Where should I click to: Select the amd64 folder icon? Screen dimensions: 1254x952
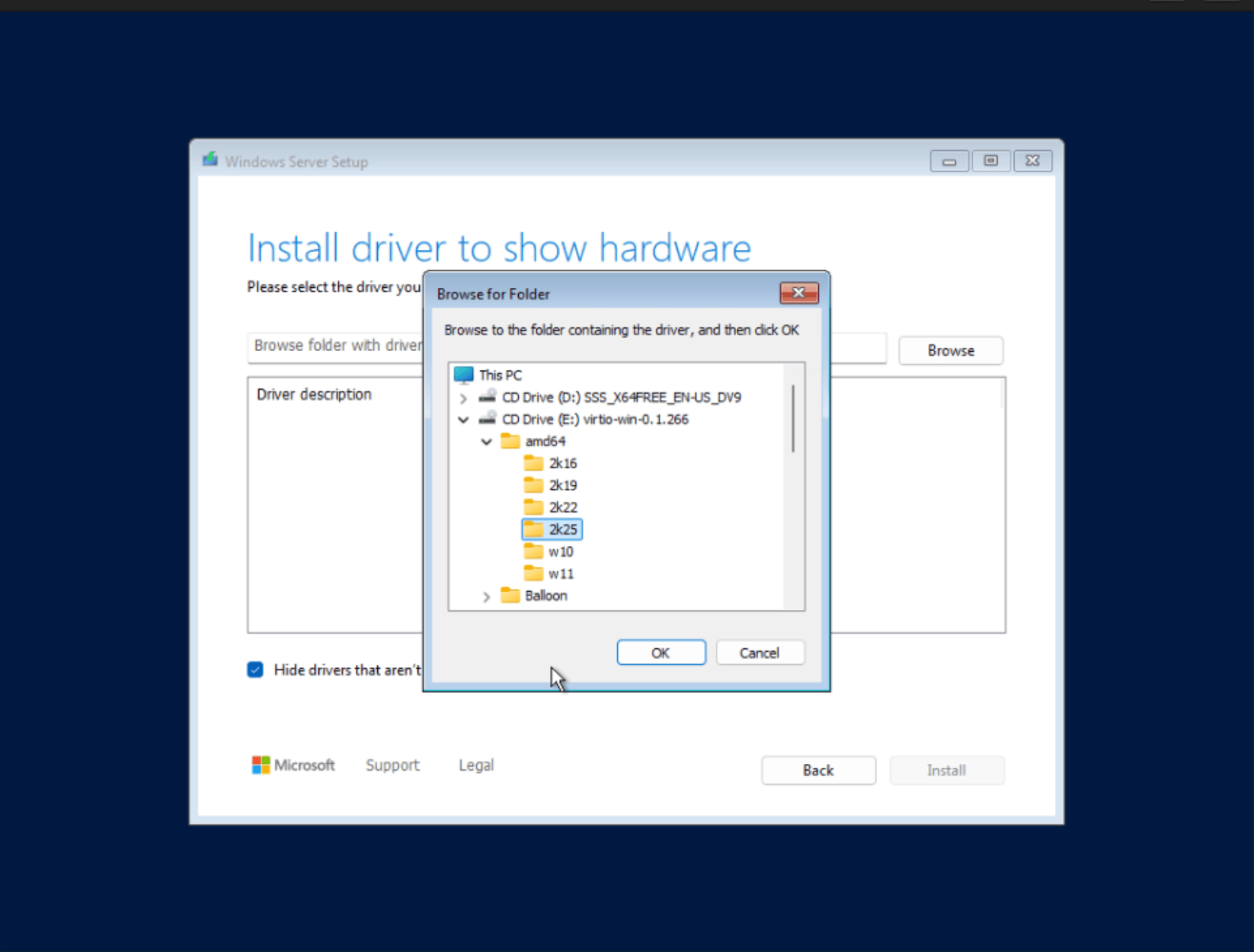click(510, 441)
